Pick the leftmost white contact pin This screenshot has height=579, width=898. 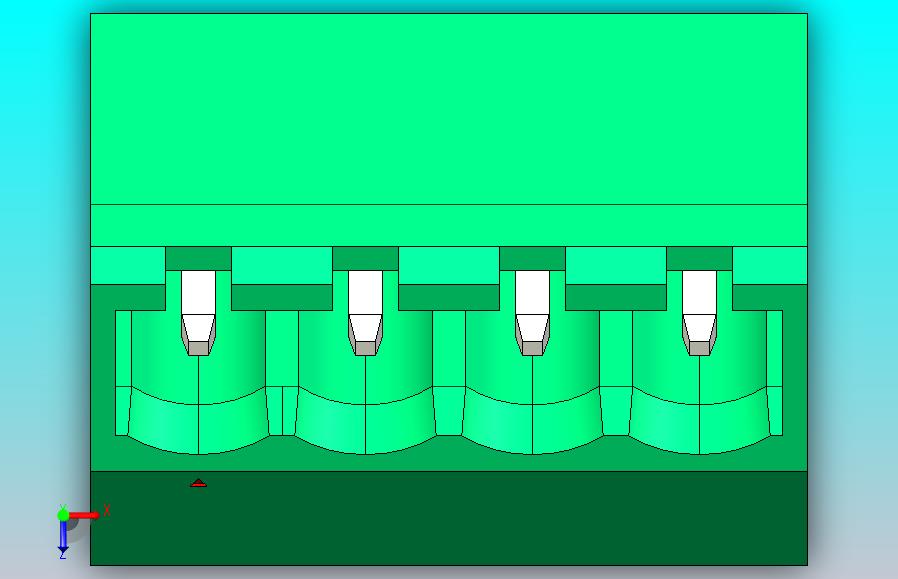point(198,313)
